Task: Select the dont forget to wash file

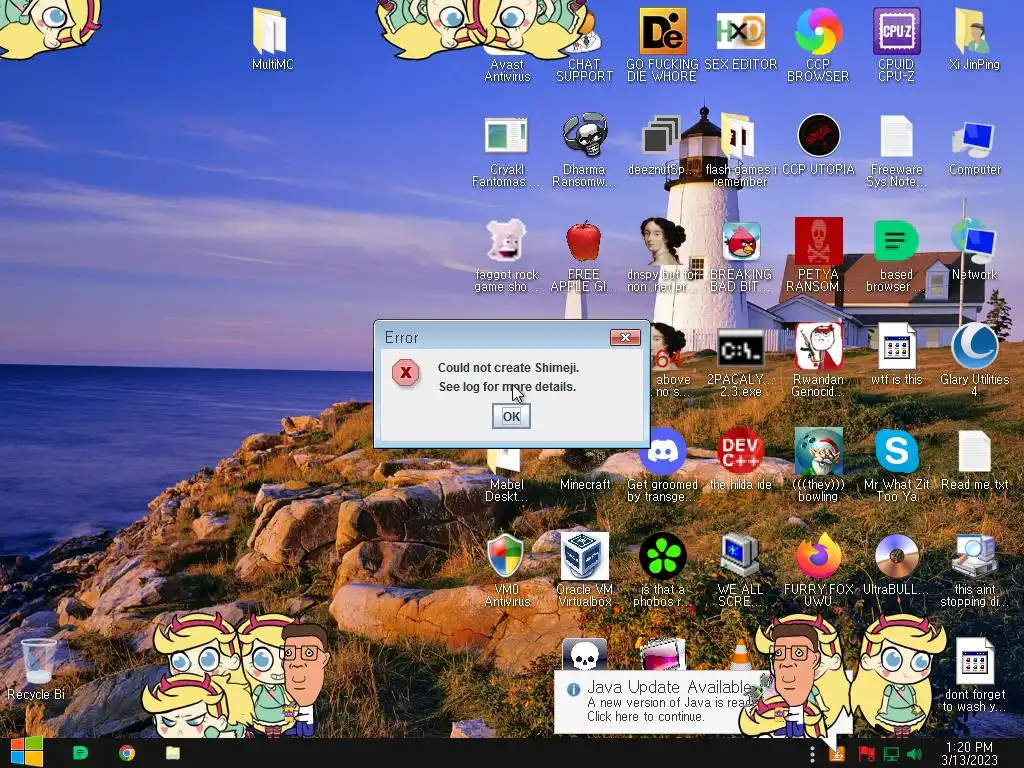Action: (974, 662)
